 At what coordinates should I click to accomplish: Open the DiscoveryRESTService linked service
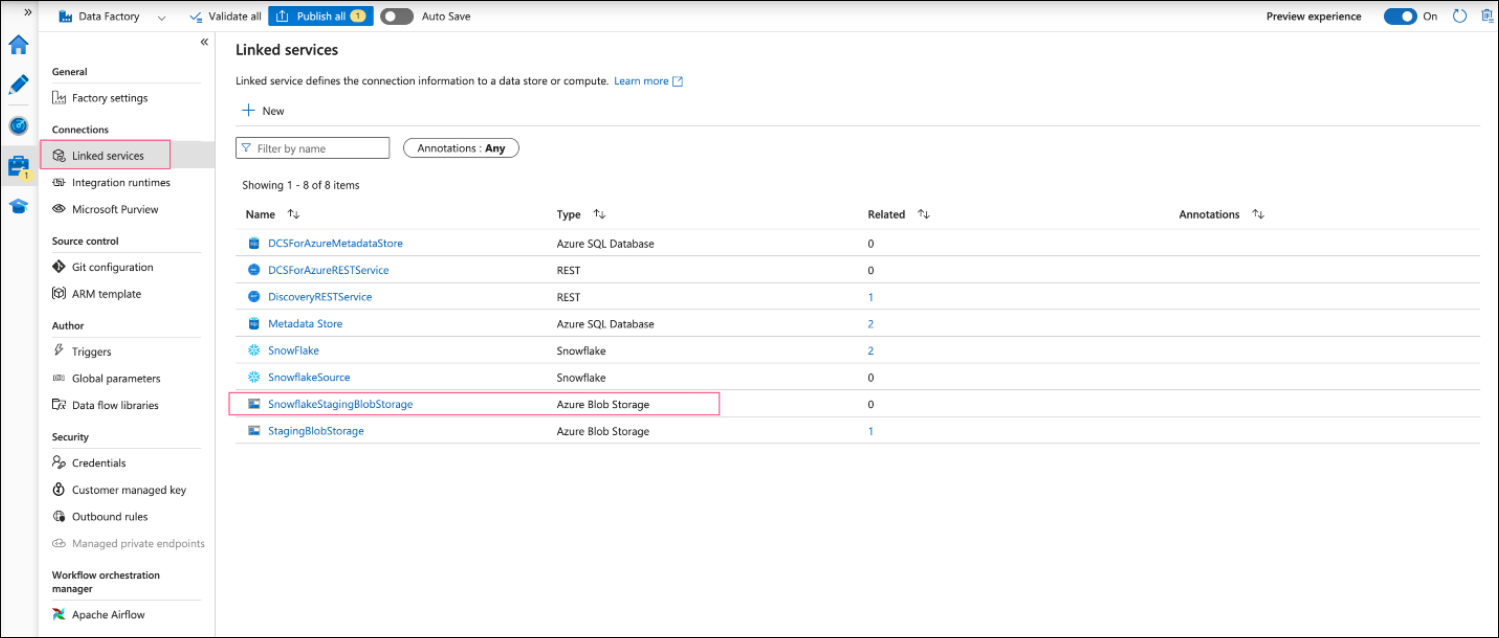point(320,297)
